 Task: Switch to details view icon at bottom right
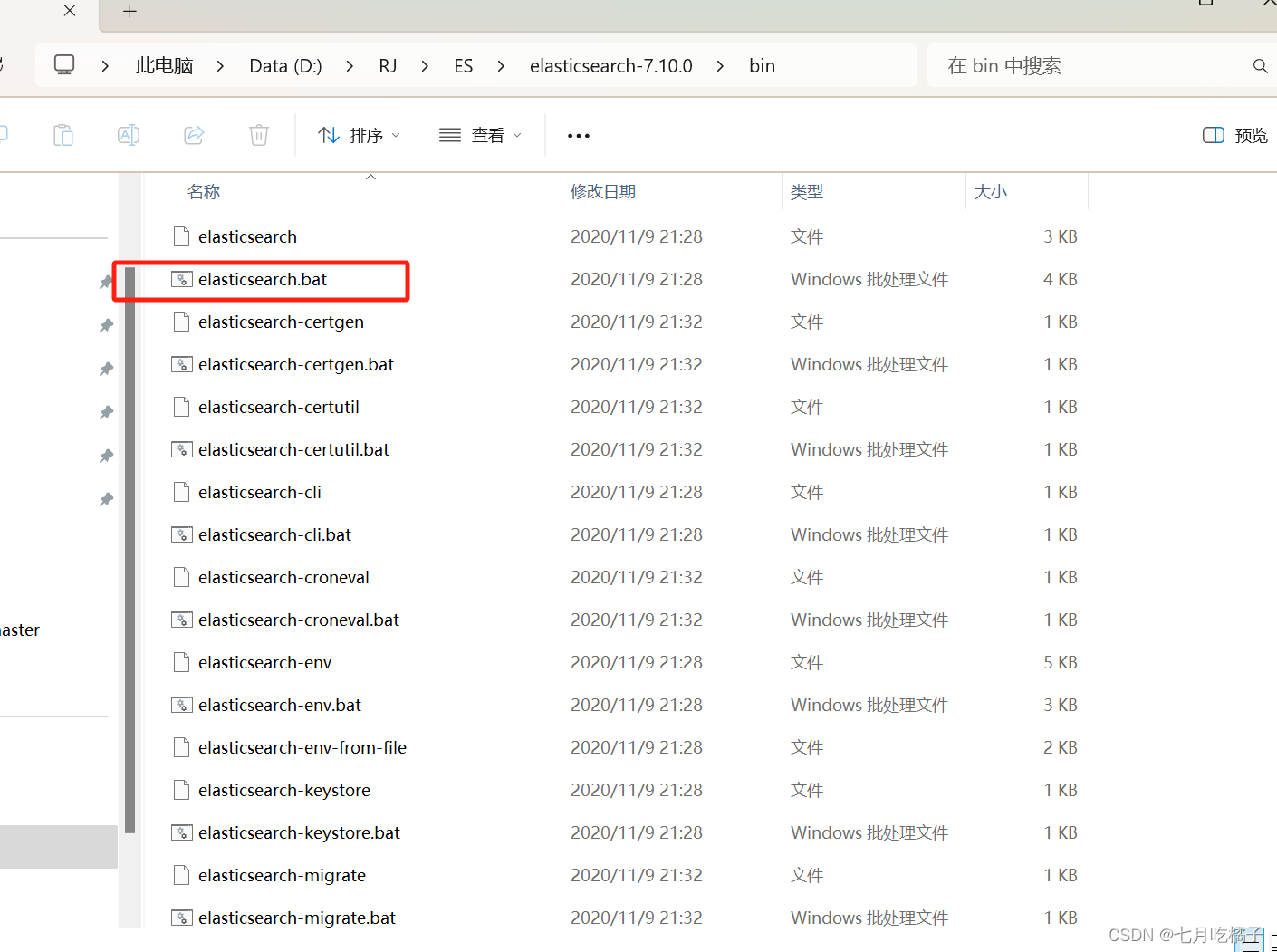tap(1252, 942)
